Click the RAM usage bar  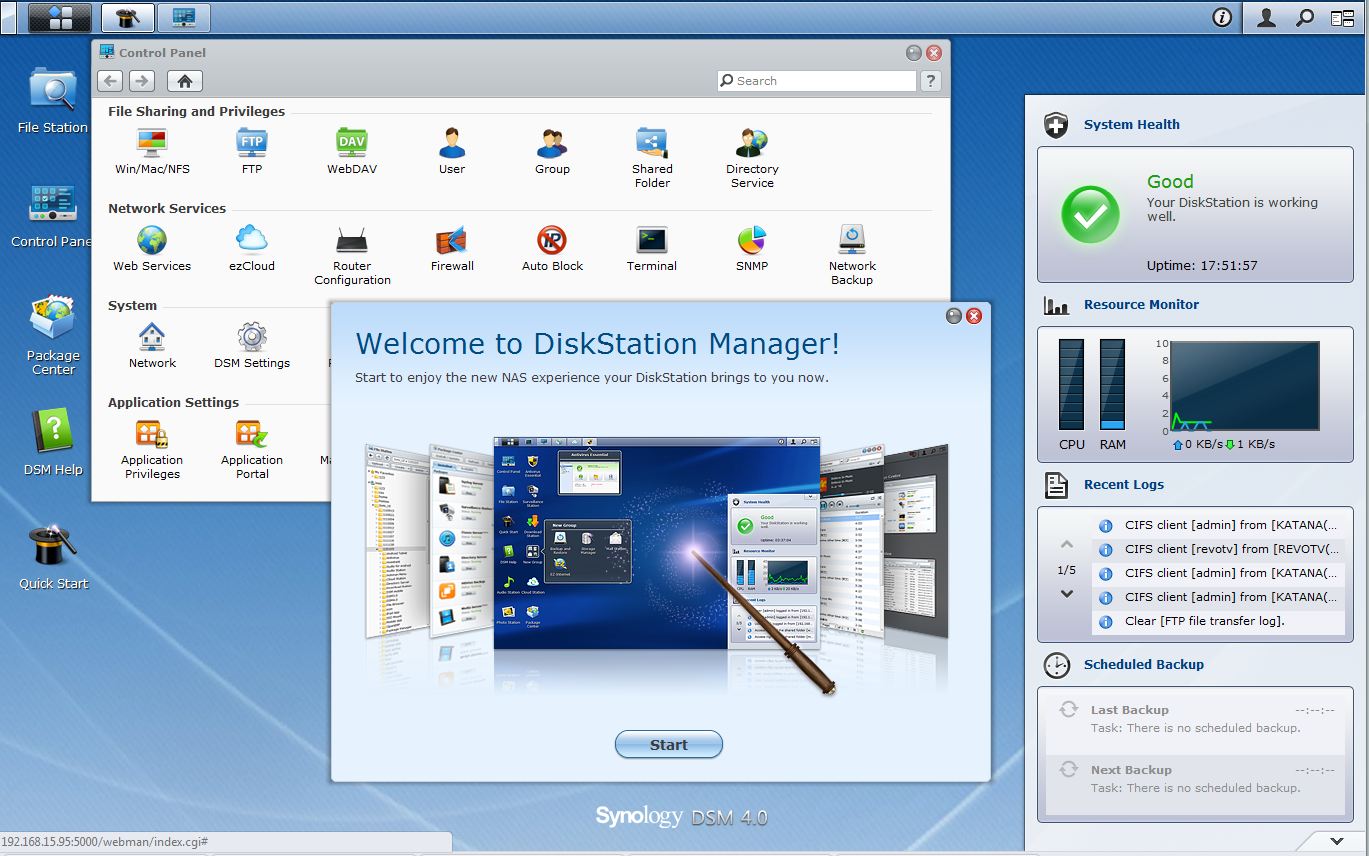pyautogui.click(x=1113, y=384)
